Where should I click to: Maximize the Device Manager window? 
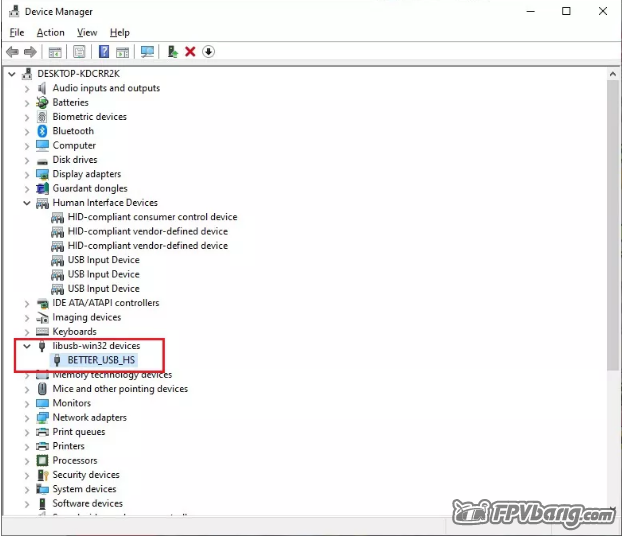(566, 11)
